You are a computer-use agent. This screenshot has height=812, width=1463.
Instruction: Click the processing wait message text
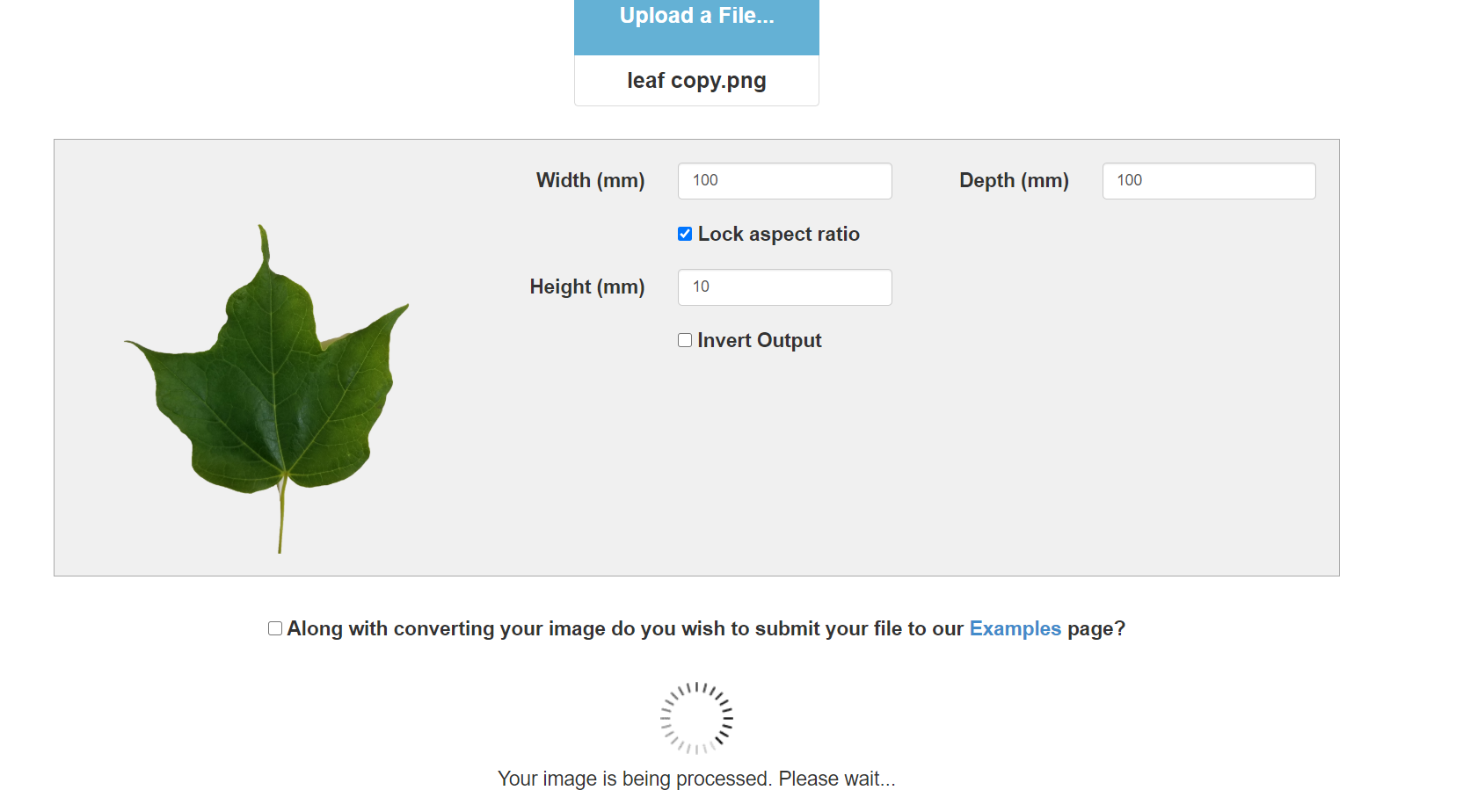click(696, 779)
